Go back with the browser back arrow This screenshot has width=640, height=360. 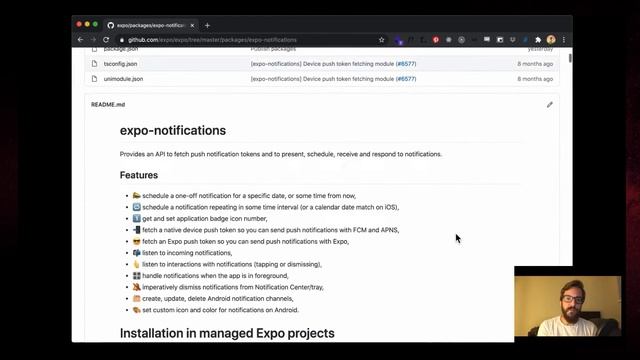[80, 40]
